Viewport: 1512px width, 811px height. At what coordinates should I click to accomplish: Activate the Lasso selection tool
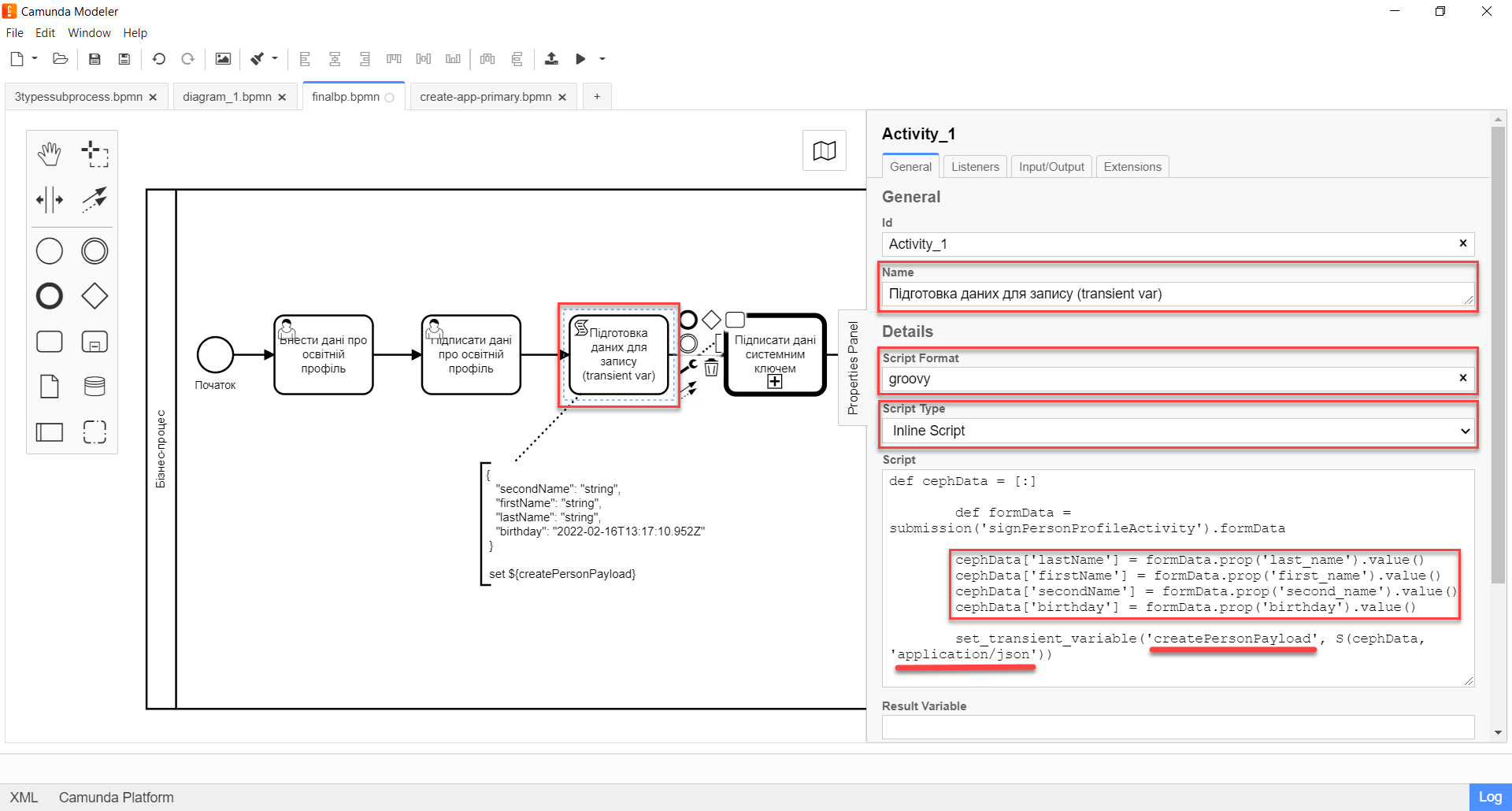click(94, 154)
